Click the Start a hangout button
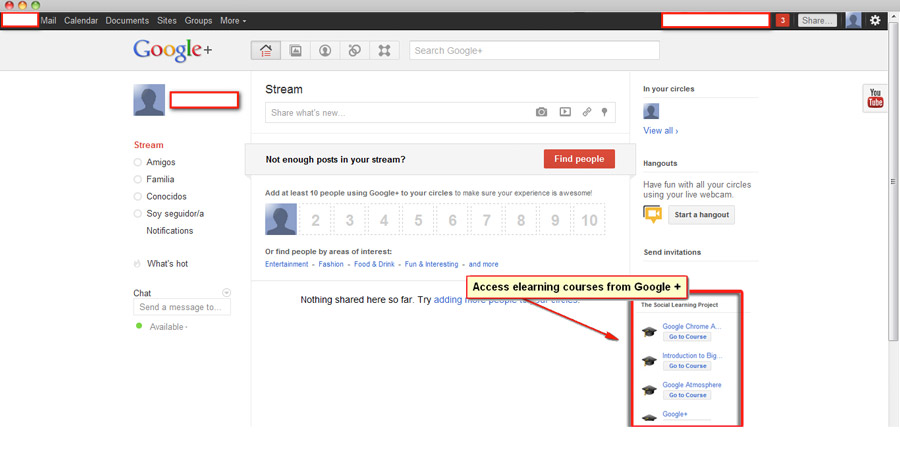 pyautogui.click(x=701, y=214)
